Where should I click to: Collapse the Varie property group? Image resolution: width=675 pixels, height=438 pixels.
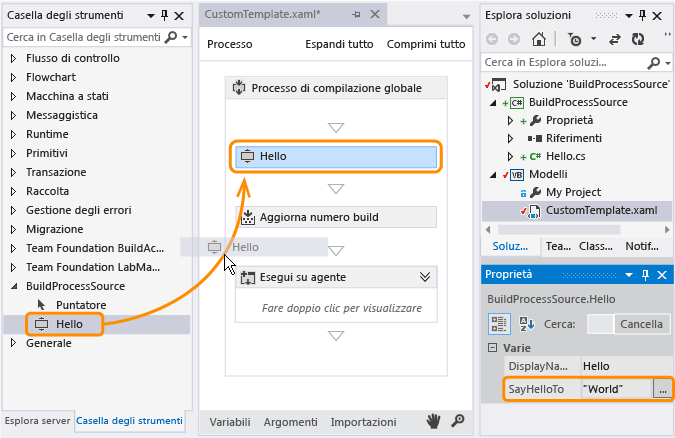point(492,348)
